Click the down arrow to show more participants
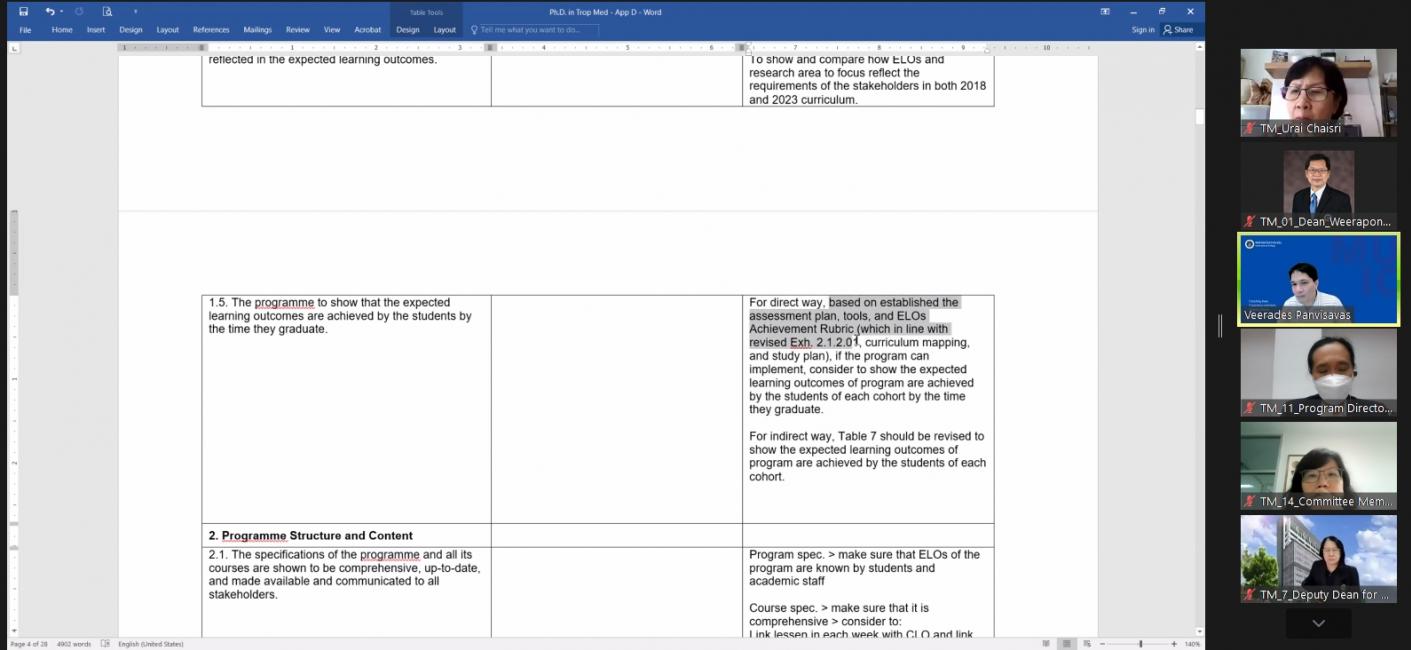1411x650 pixels. [1318, 623]
